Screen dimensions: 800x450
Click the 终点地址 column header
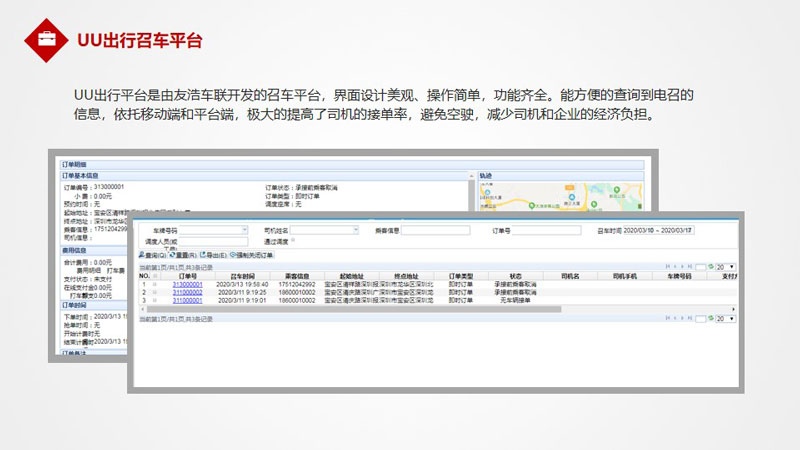(406, 276)
